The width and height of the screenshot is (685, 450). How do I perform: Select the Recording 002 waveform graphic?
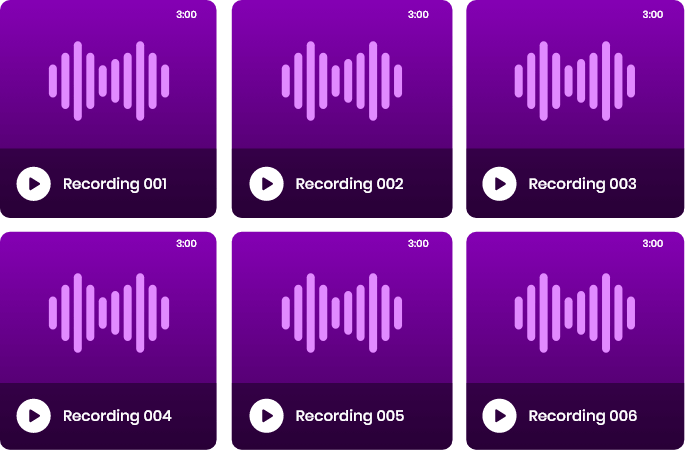342,81
